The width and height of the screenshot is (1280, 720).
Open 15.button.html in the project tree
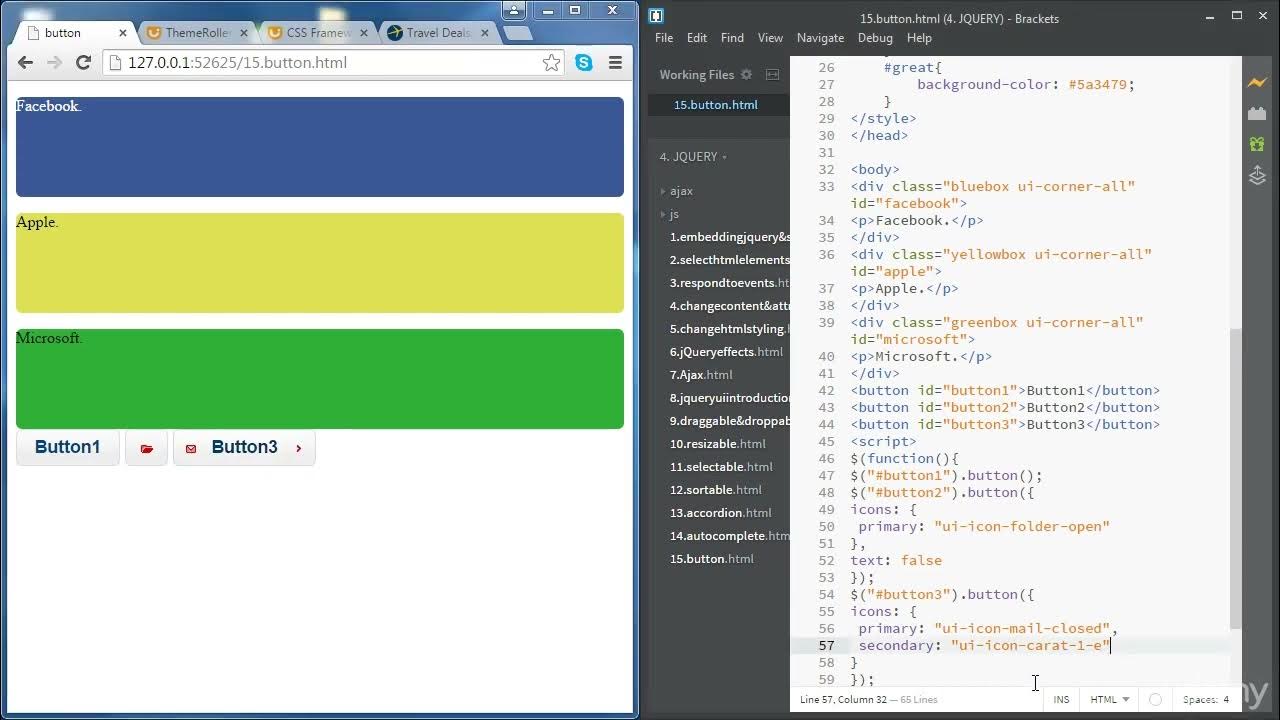click(x=712, y=559)
